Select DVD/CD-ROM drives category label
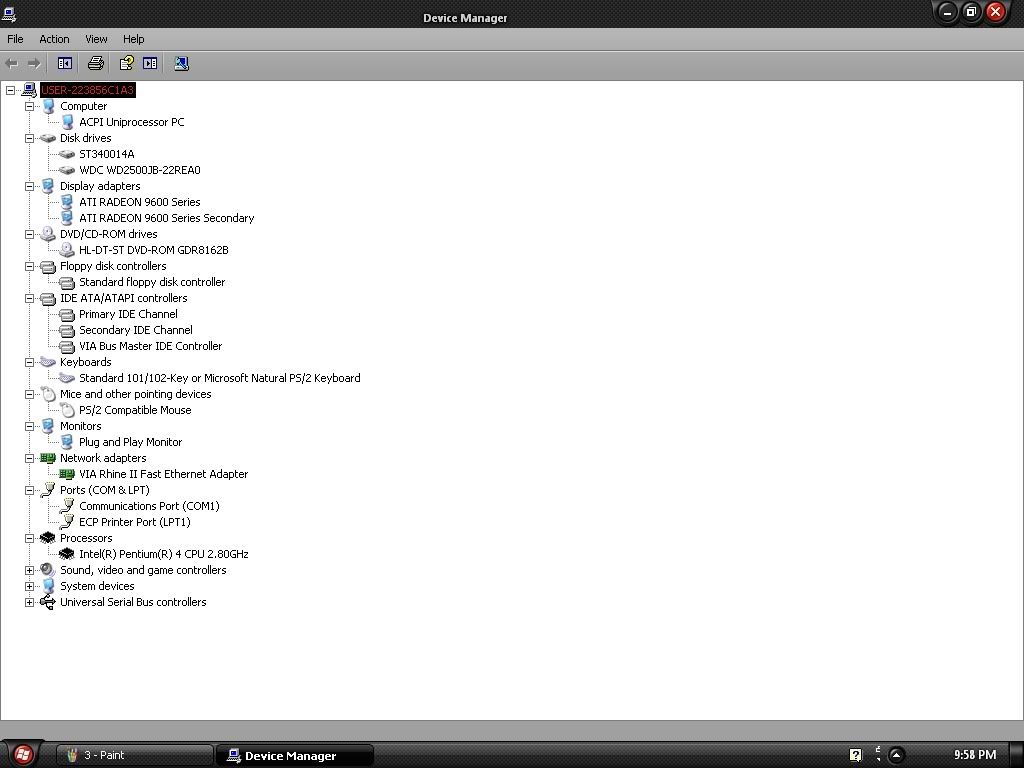The image size is (1024, 768). pyautogui.click(x=108, y=234)
